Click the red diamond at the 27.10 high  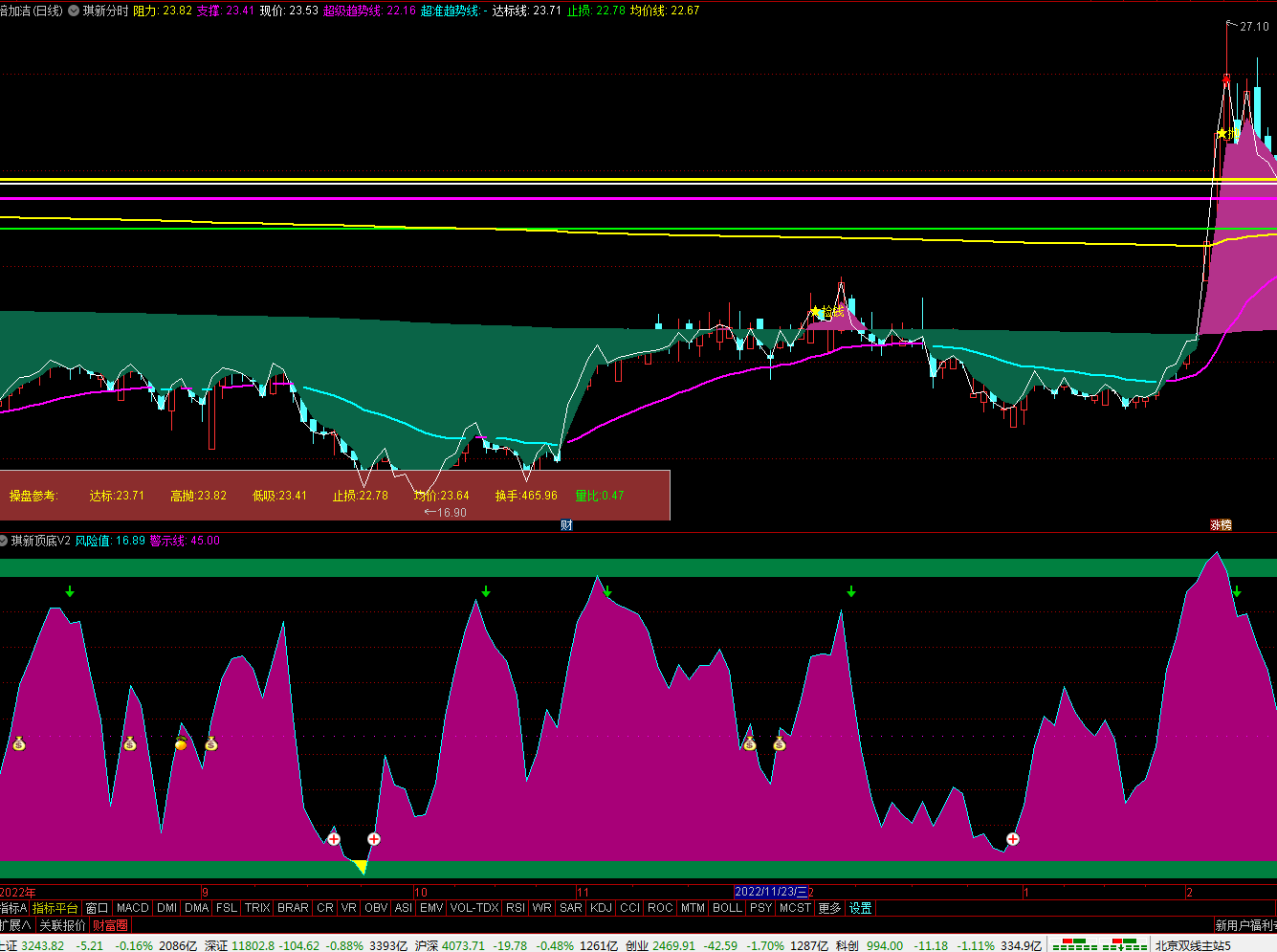point(1226,79)
